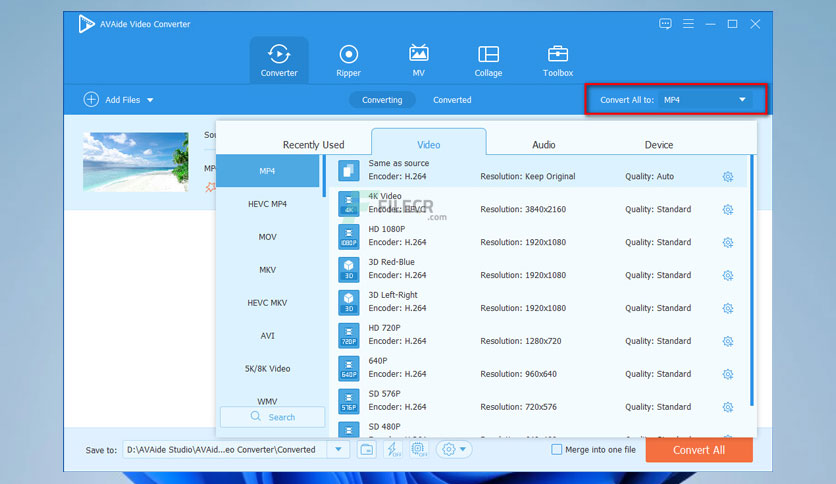Select the 5K/8K Video format
836x484 pixels.
268,369
